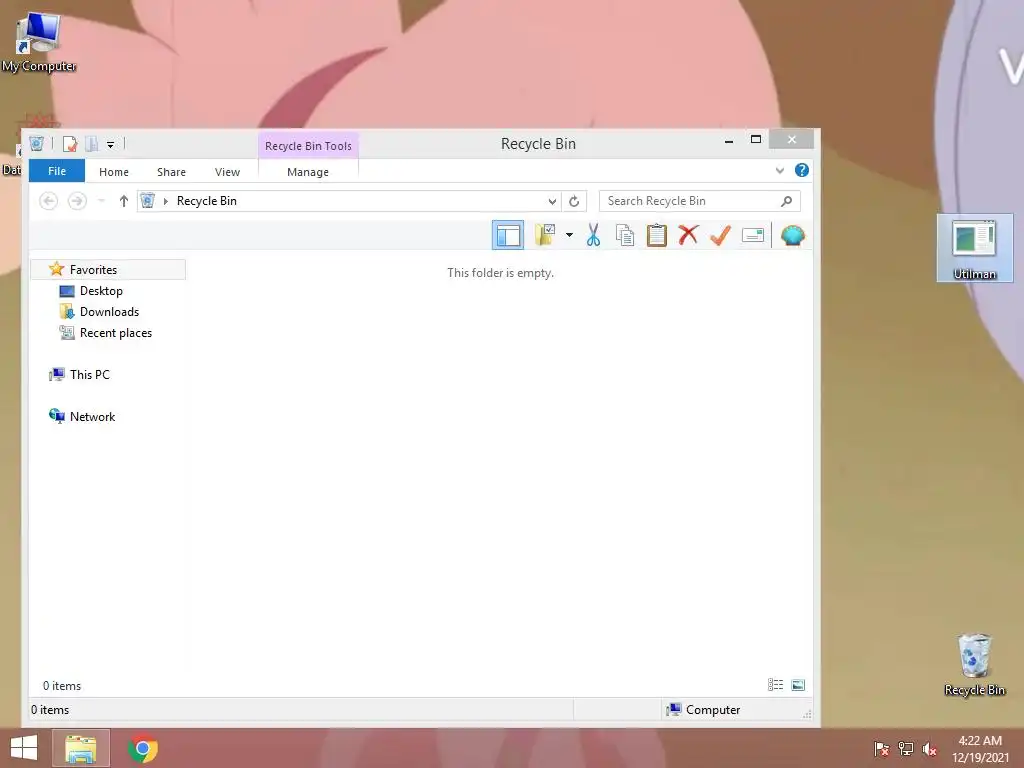Click the magnifying glass search icon
The height and width of the screenshot is (768, 1024).
786,201
